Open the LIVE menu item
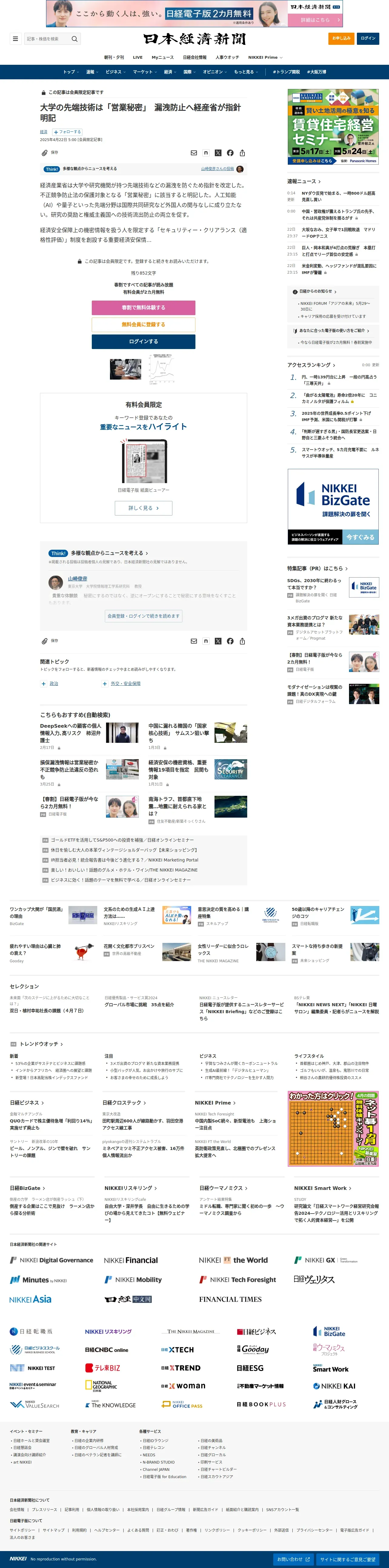The width and height of the screenshot is (389, 1568). tap(138, 57)
